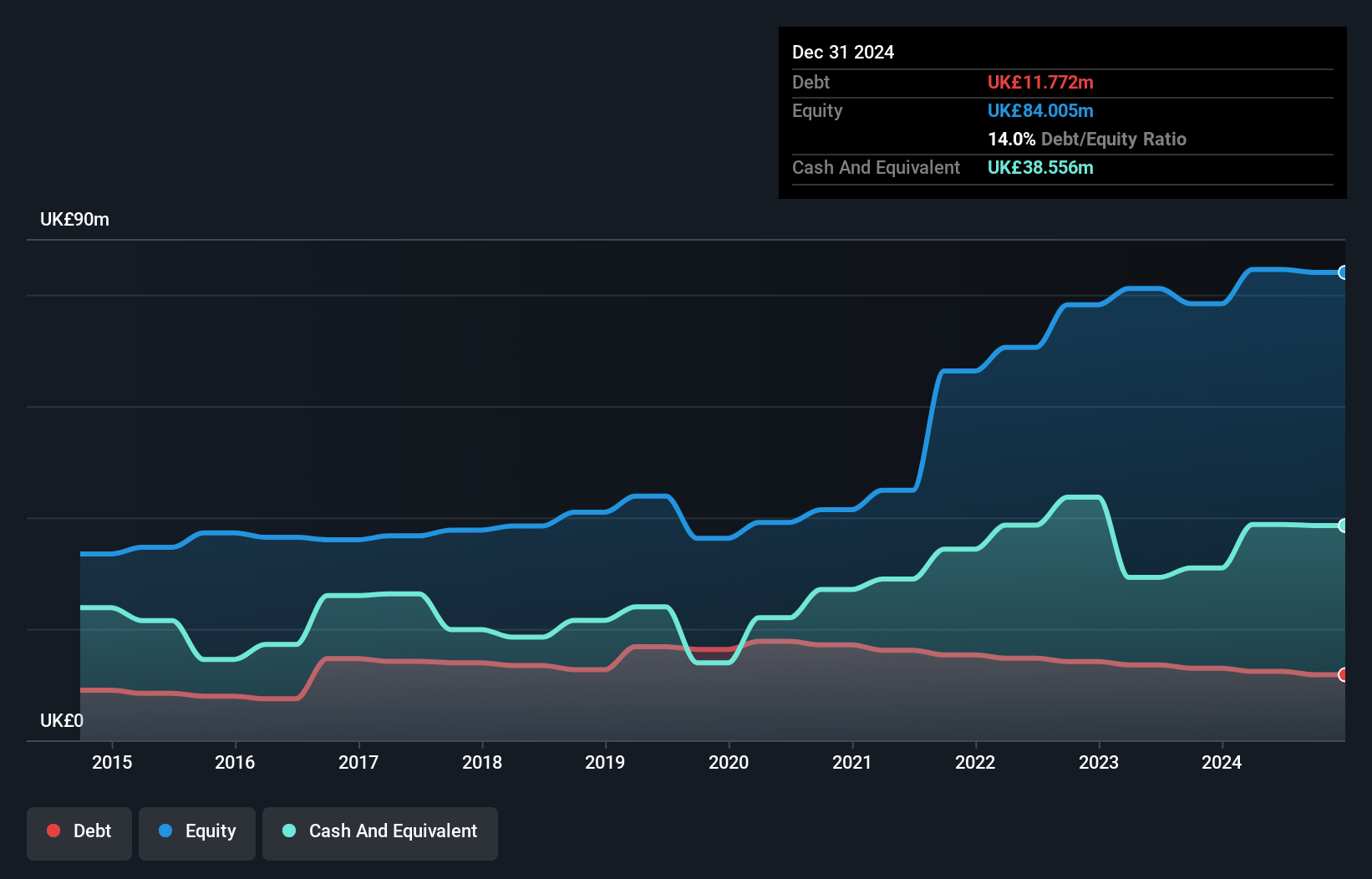The width and height of the screenshot is (1372, 879).
Task: Click the blue Equity legend dot
Action: pos(165,831)
